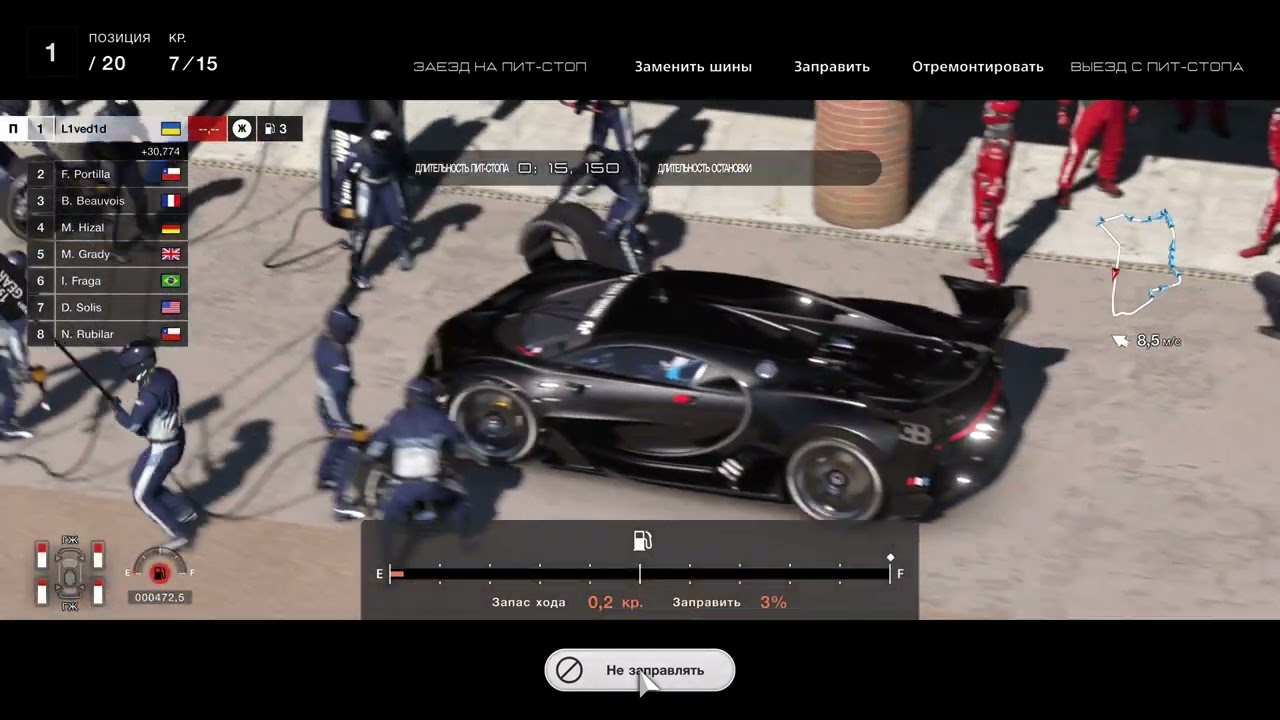Viewport: 1280px width, 720px height.
Task: Click the prohibition icon in no-refuel button
Action: (x=569, y=670)
